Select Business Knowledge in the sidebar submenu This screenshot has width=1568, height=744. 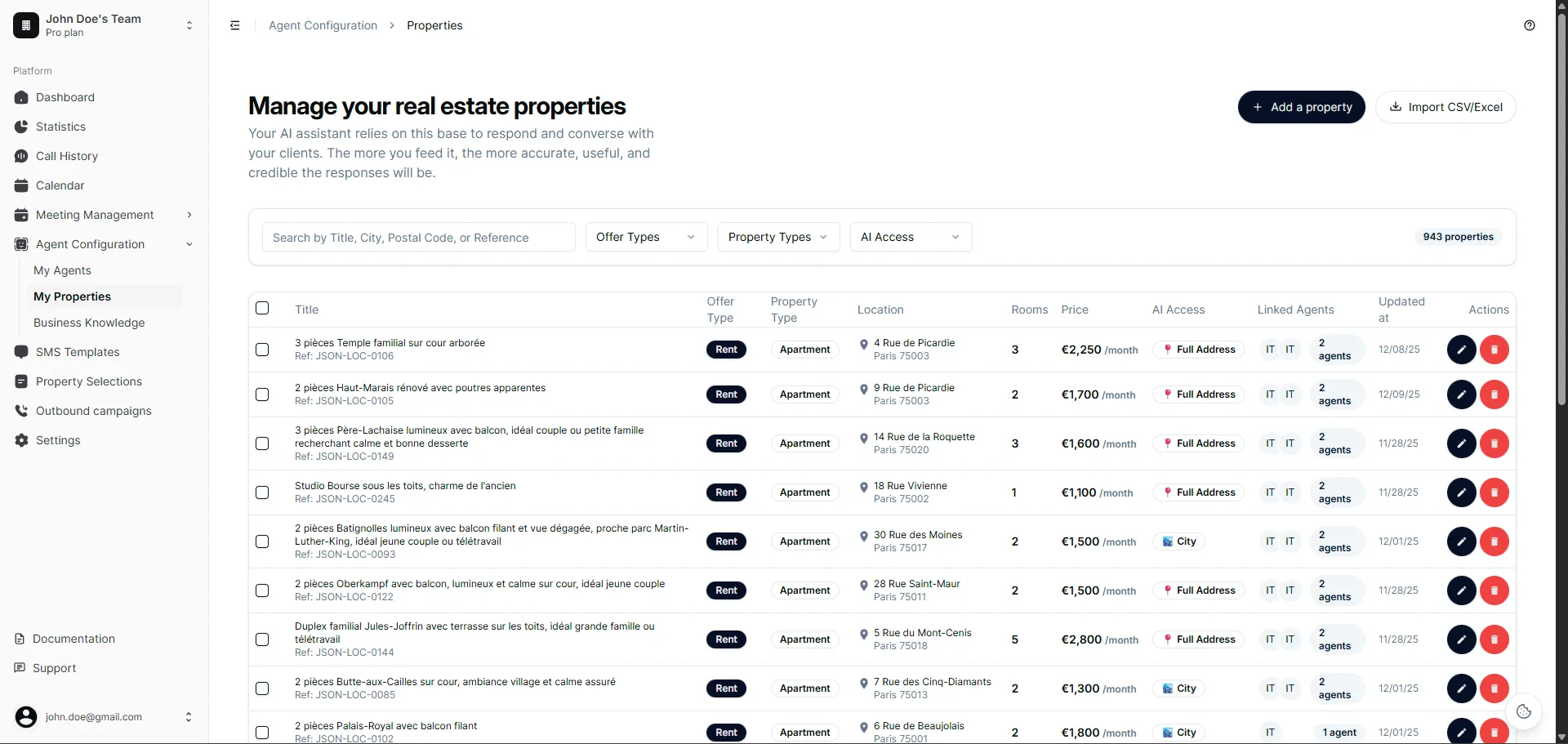(90, 323)
